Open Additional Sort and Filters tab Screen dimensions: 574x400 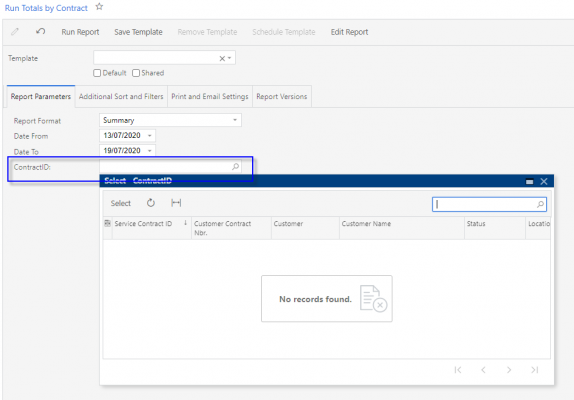(x=121, y=97)
